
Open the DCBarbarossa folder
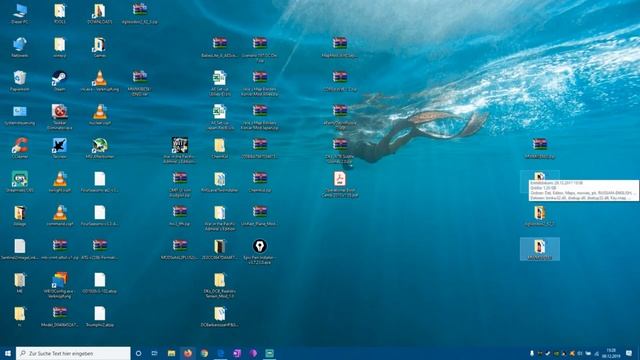220,317
